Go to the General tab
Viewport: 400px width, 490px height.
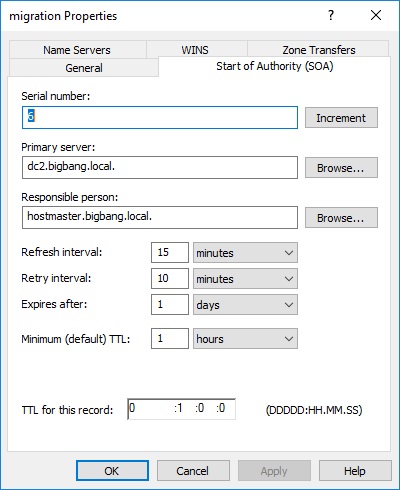[x=84, y=68]
